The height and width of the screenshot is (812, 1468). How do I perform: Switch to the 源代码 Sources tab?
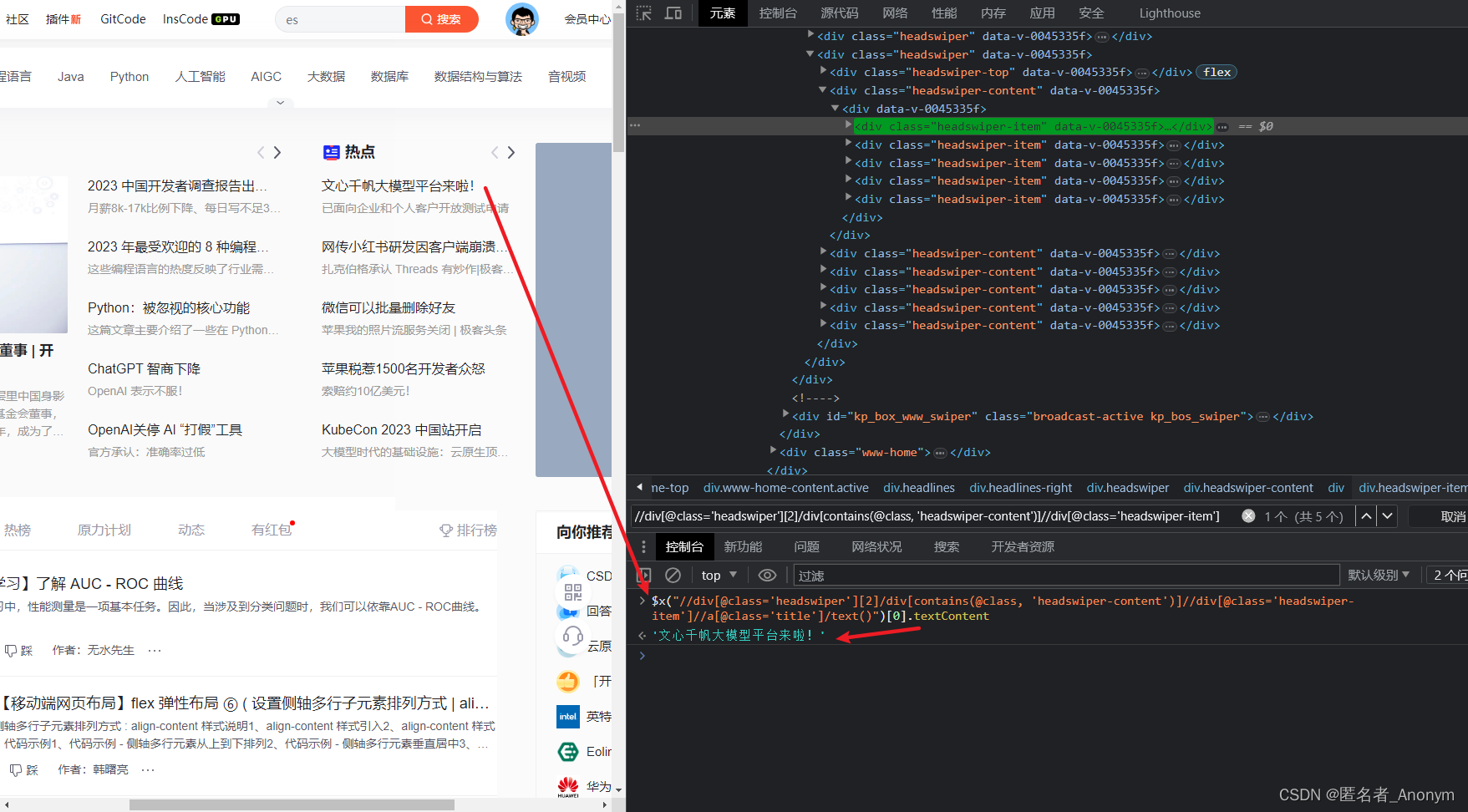coord(839,13)
